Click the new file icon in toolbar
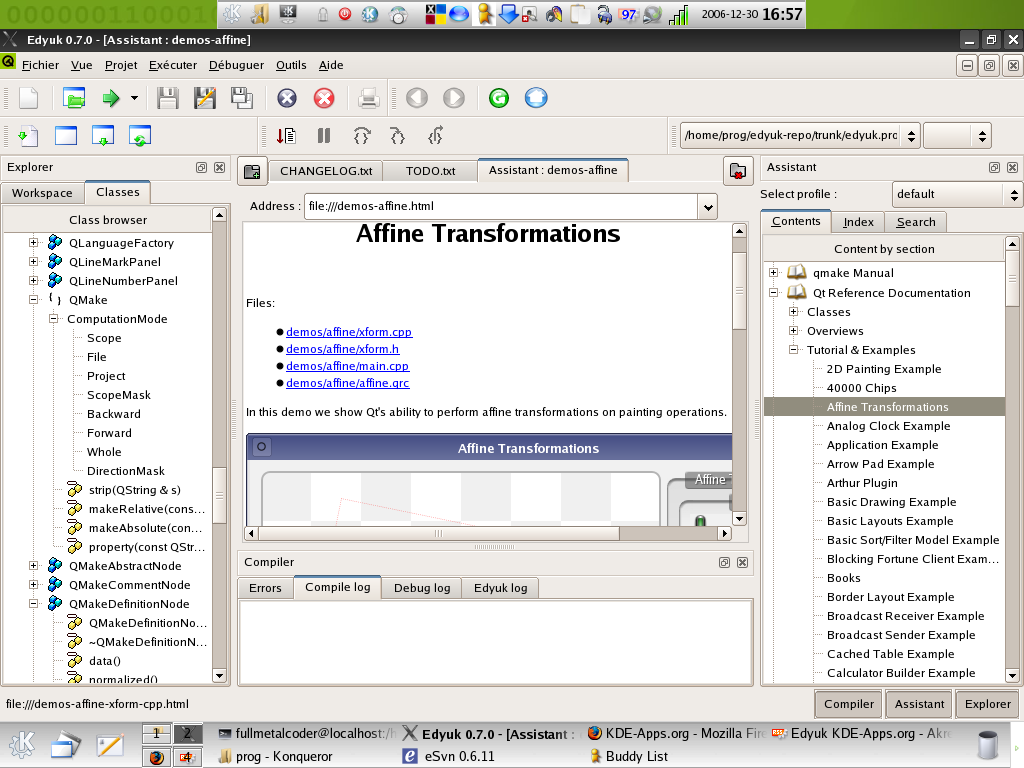Viewport: 1024px width, 768px height. [x=28, y=99]
